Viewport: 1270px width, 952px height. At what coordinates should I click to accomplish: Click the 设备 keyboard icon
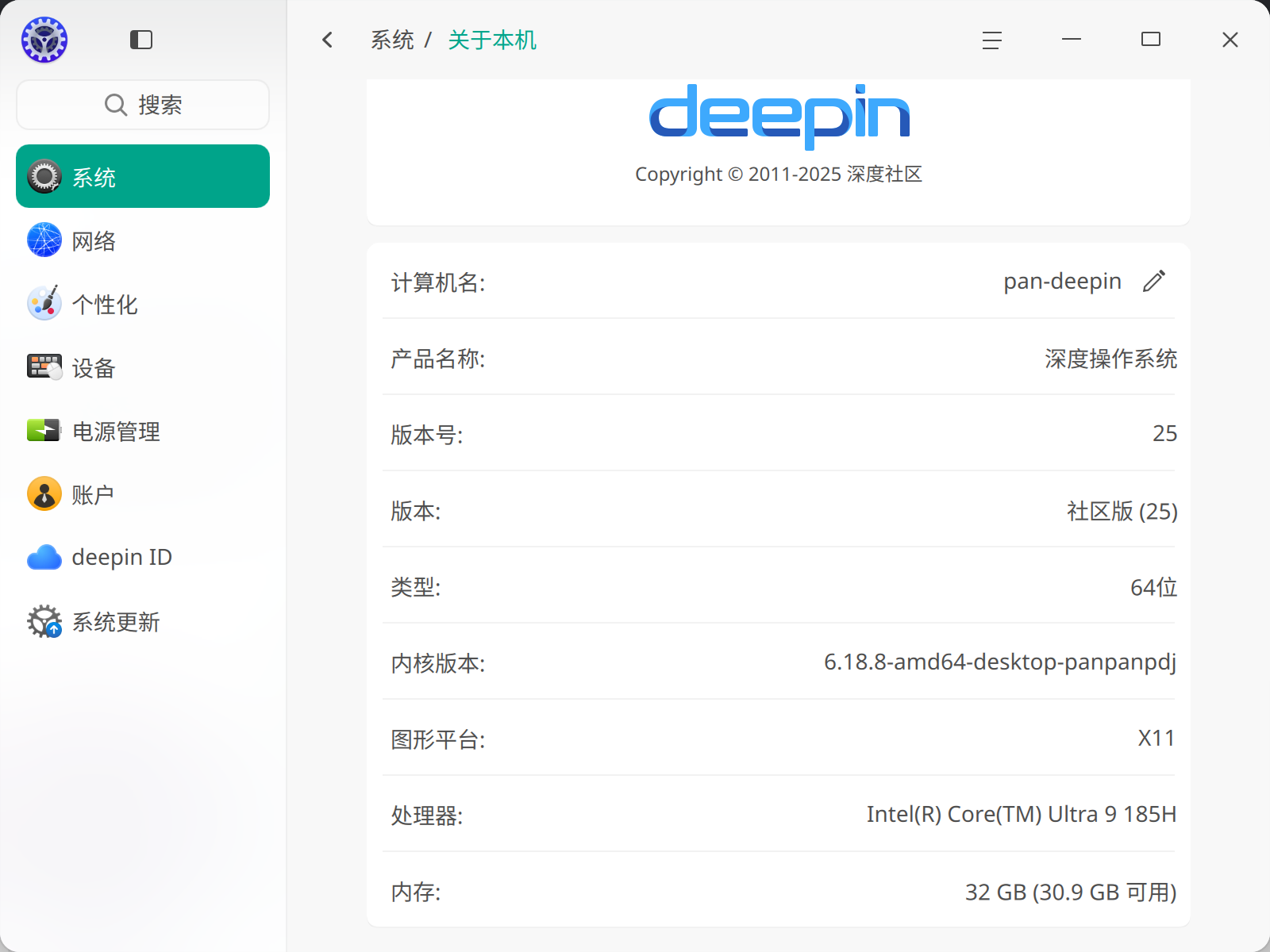44,367
